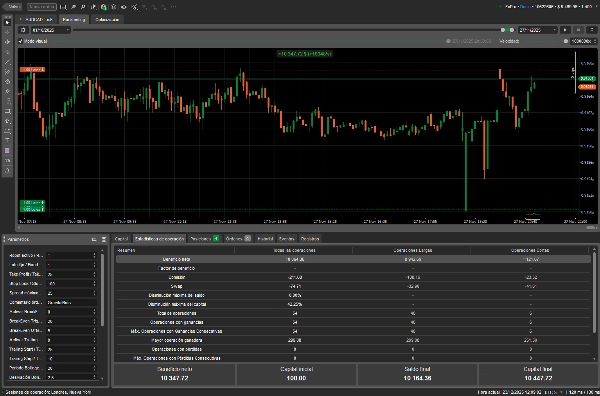Click the Operaciones con ganancias row label
600x396 pixels.
[x=176, y=322]
